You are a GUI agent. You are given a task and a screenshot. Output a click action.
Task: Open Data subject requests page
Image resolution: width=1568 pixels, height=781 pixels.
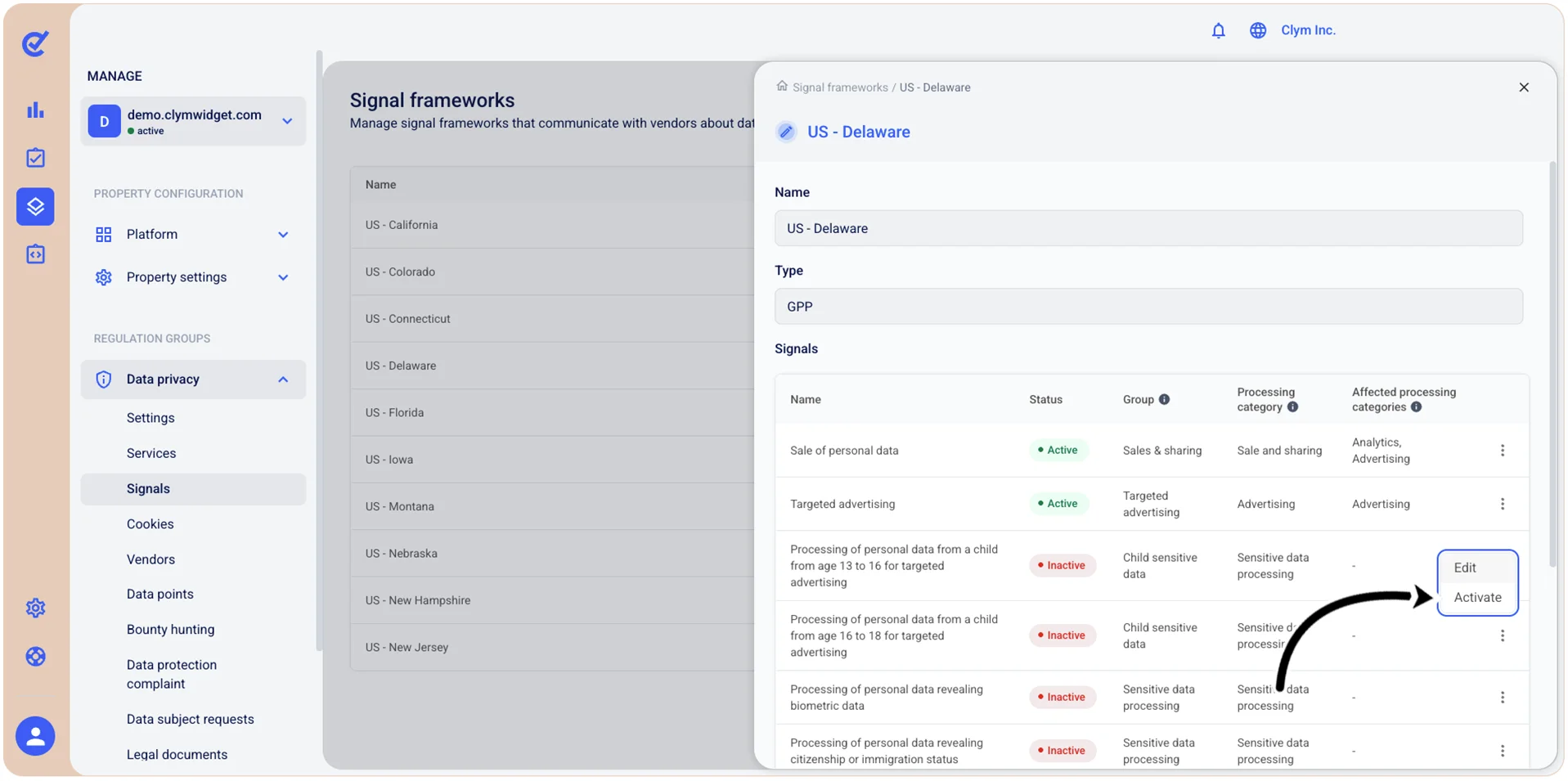click(190, 719)
